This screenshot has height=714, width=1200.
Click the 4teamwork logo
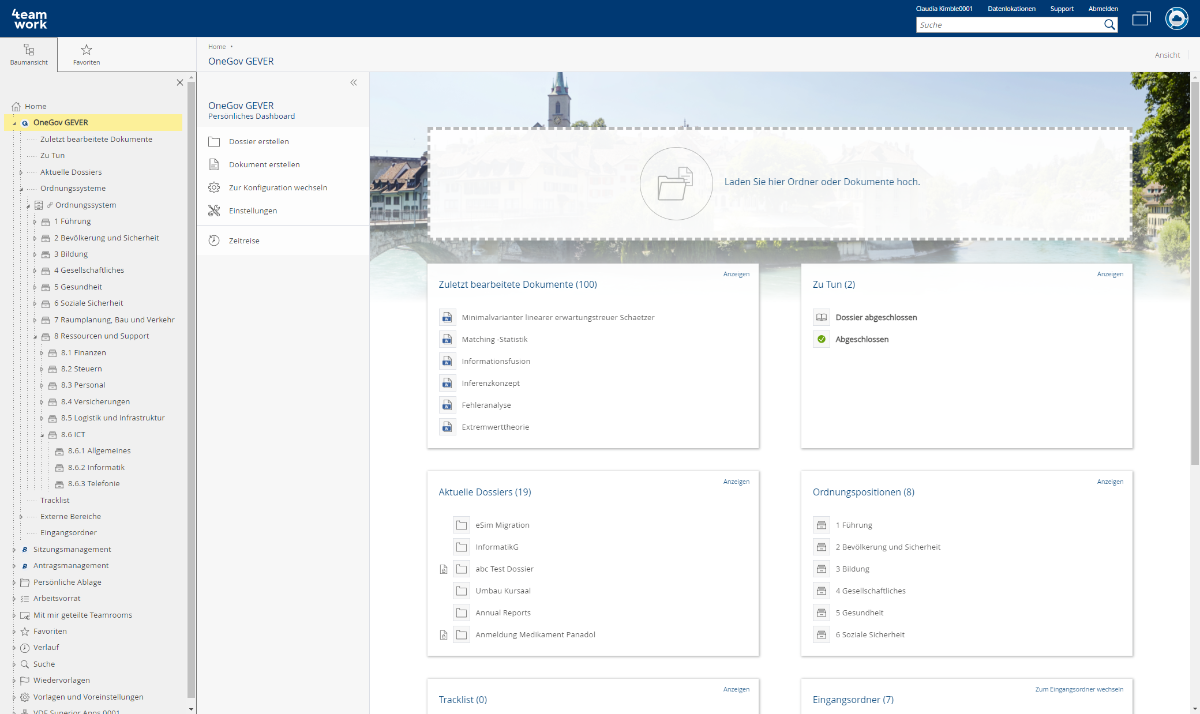tap(29, 18)
